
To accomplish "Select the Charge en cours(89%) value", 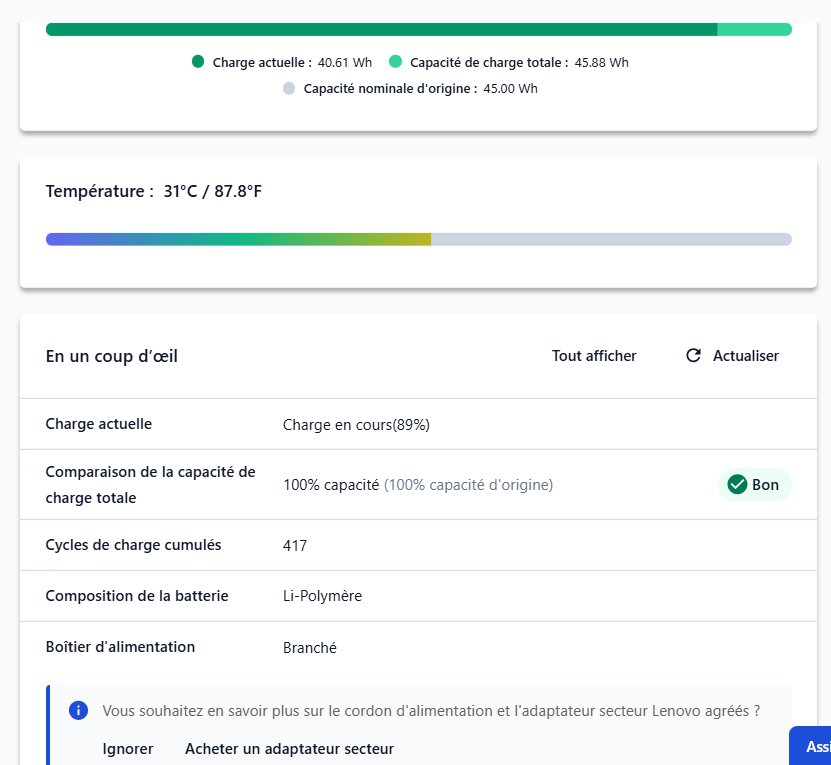I will click(x=356, y=425).
